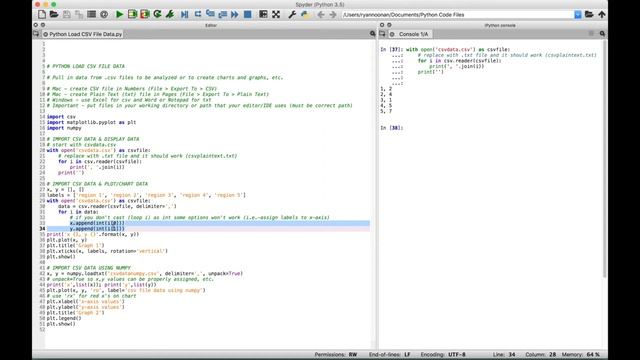
Task: Go to next cursor position arrow
Action: (333, 14)
